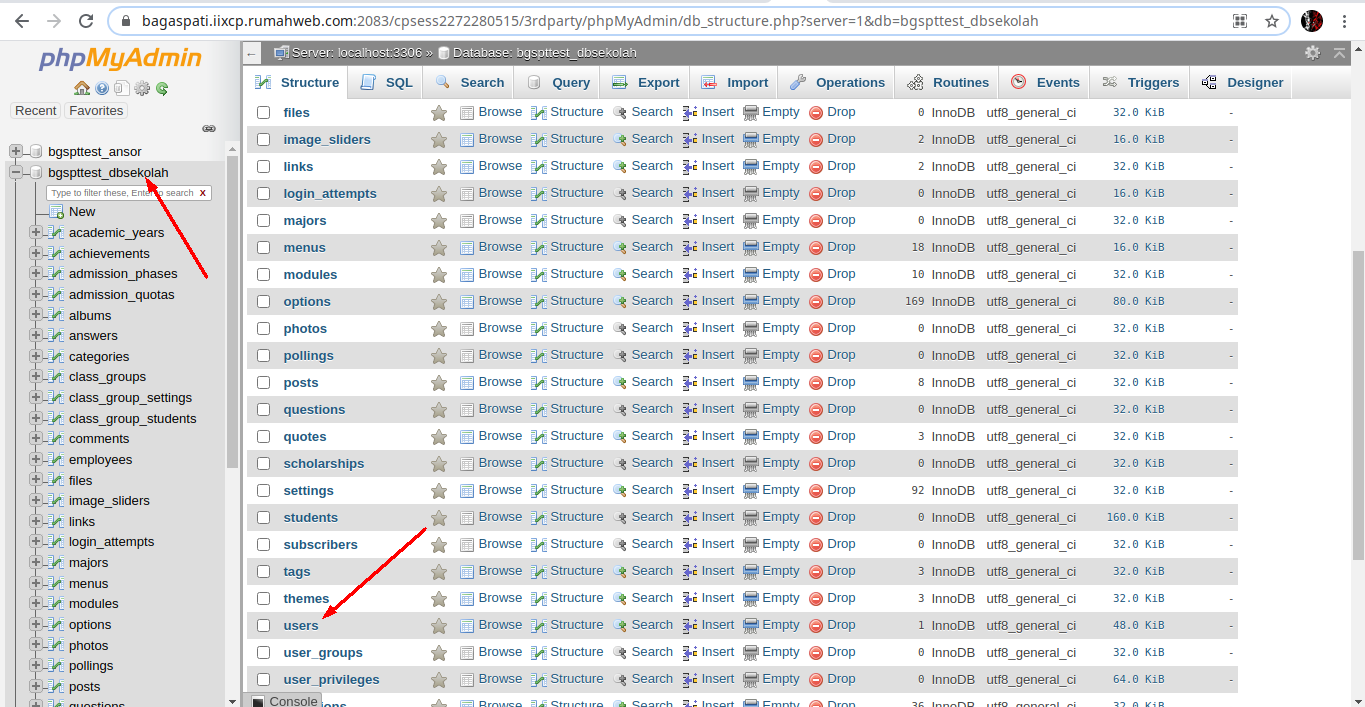Expand options table node in navigation
The height and width of the screenshot is (707, 1365).
tap(36, 625)
